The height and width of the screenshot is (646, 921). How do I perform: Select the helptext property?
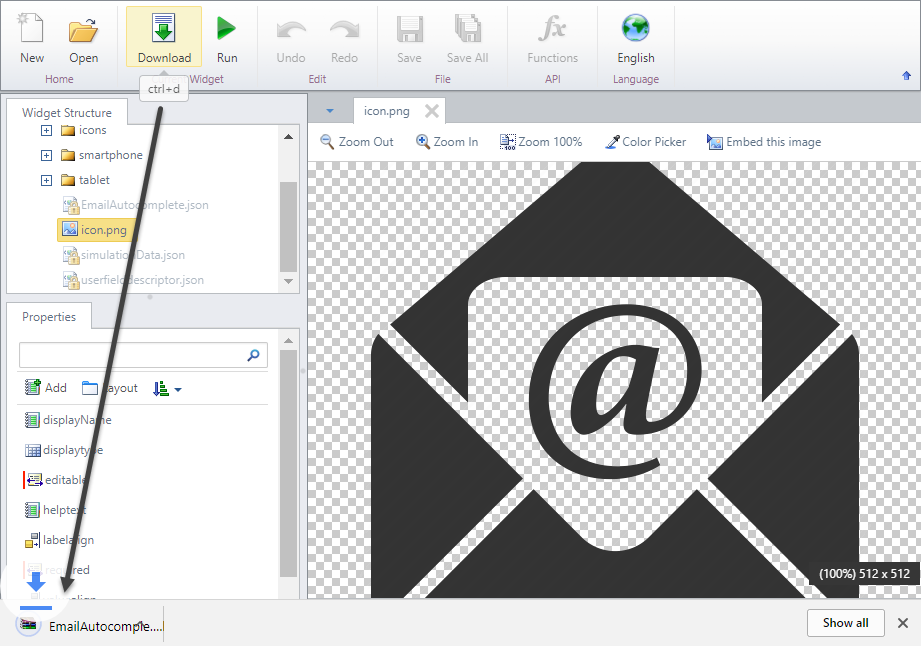[56, 510]
